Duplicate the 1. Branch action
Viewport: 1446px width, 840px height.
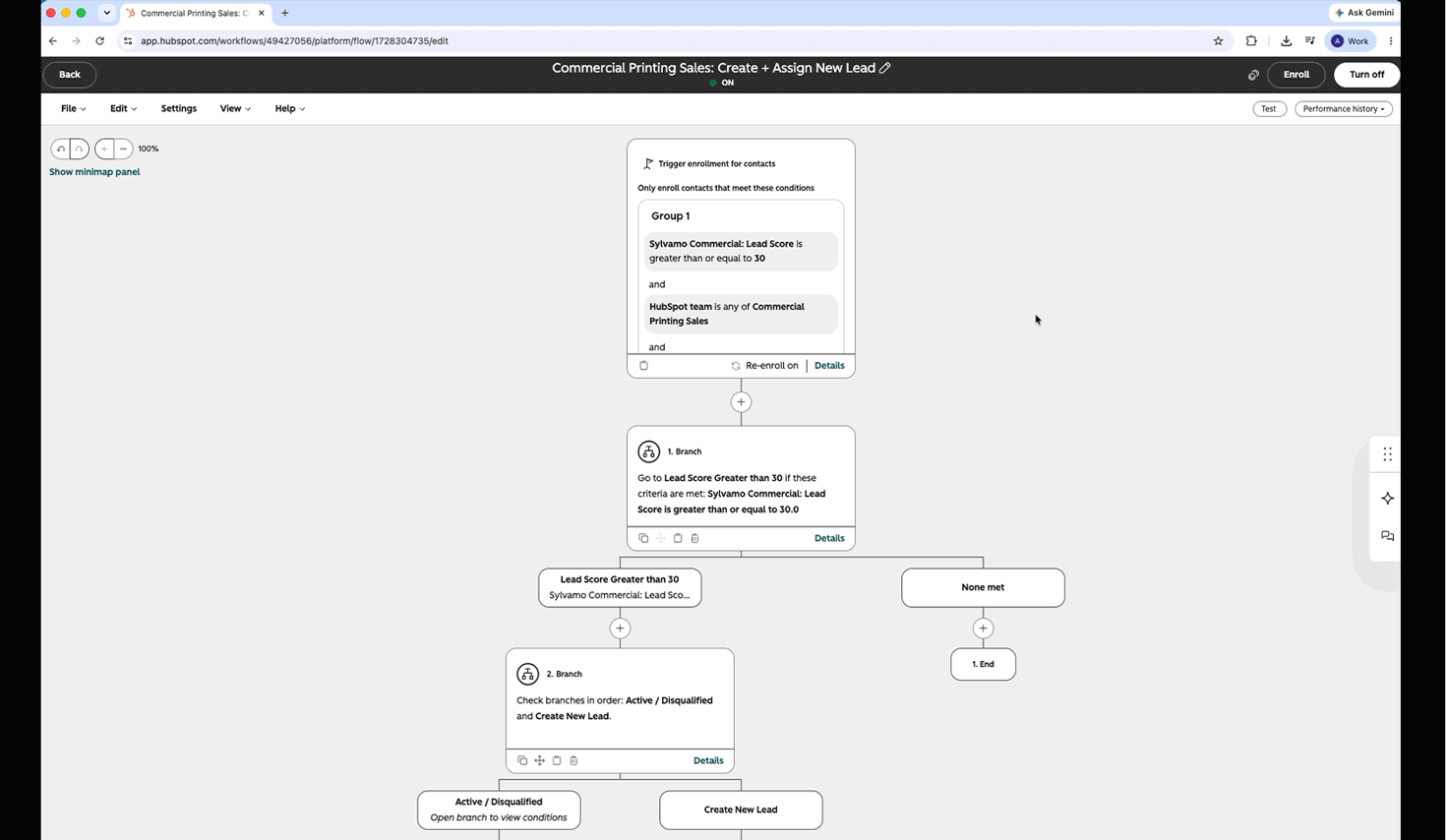pyautogui.click(x=643, y=538)
